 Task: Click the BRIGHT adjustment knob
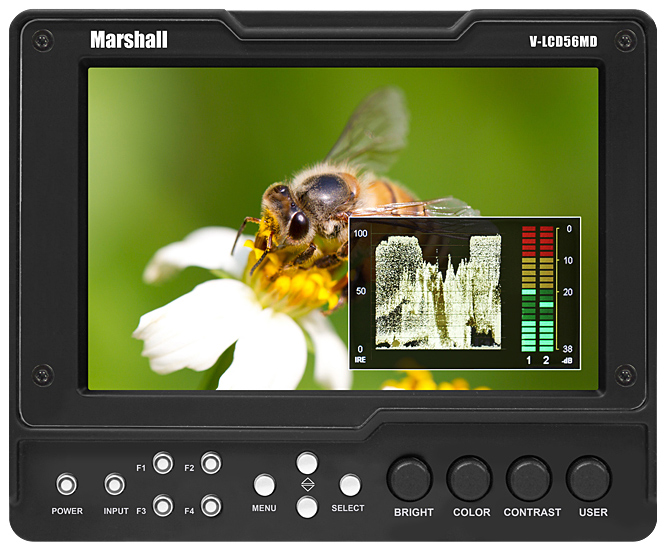pos(409,479)
